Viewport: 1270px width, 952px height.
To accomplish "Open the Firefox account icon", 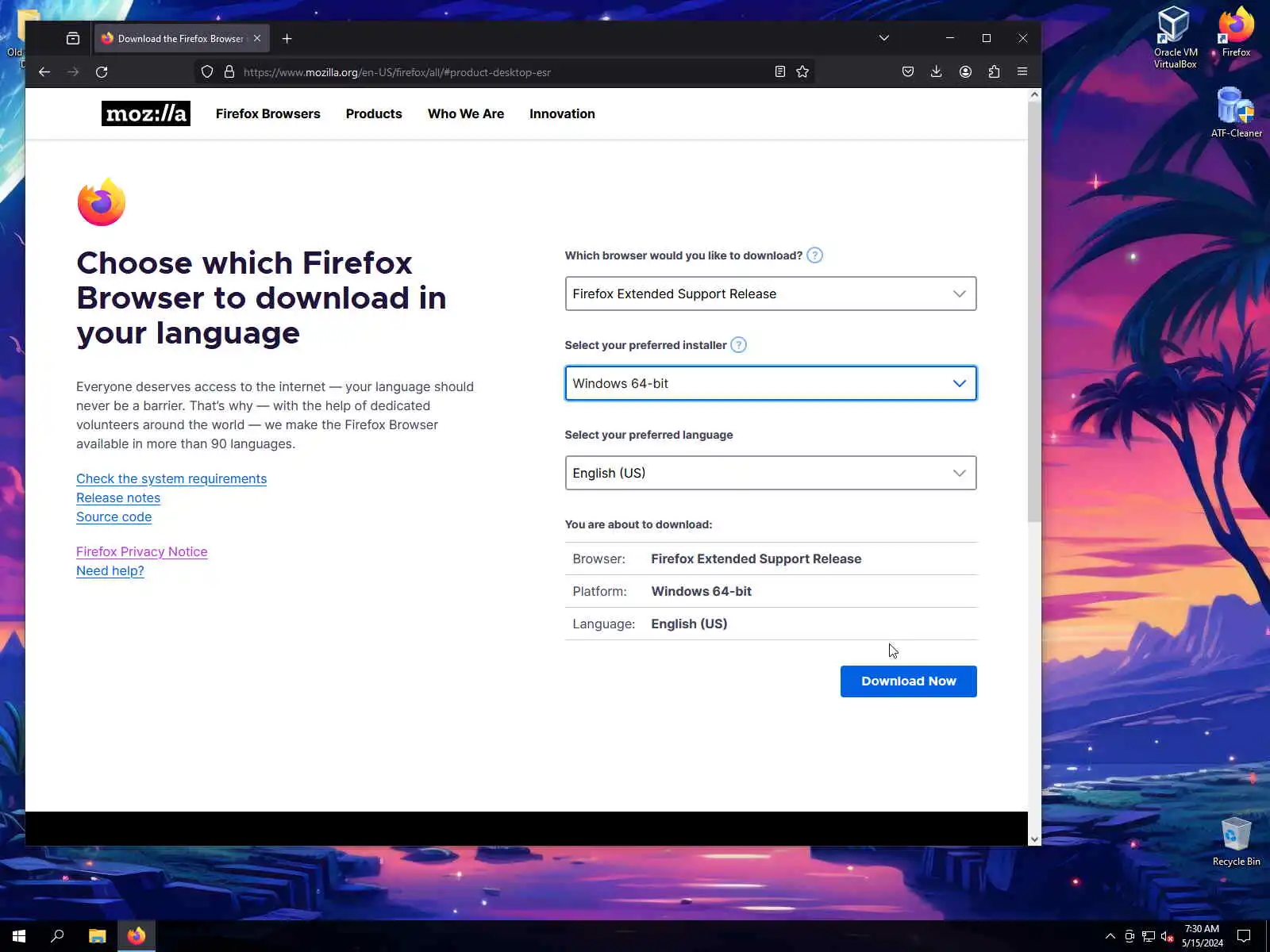I will (x=965, y=72).
